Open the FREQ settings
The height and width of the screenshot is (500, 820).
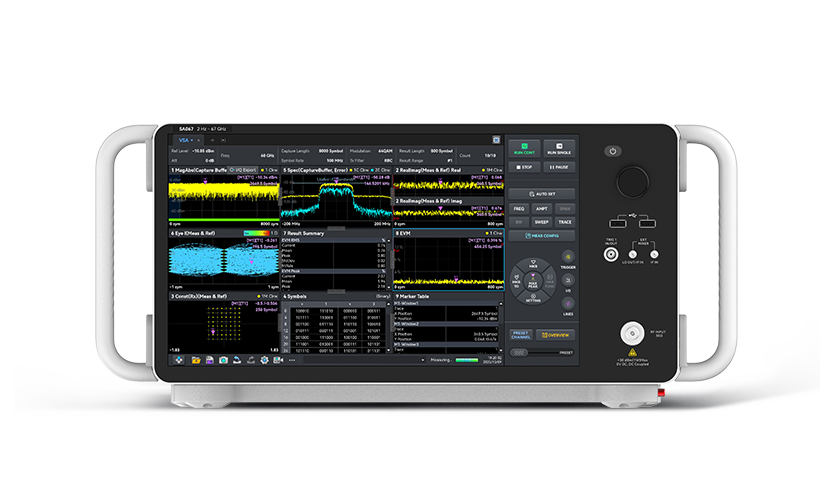(x=519, y=208)
